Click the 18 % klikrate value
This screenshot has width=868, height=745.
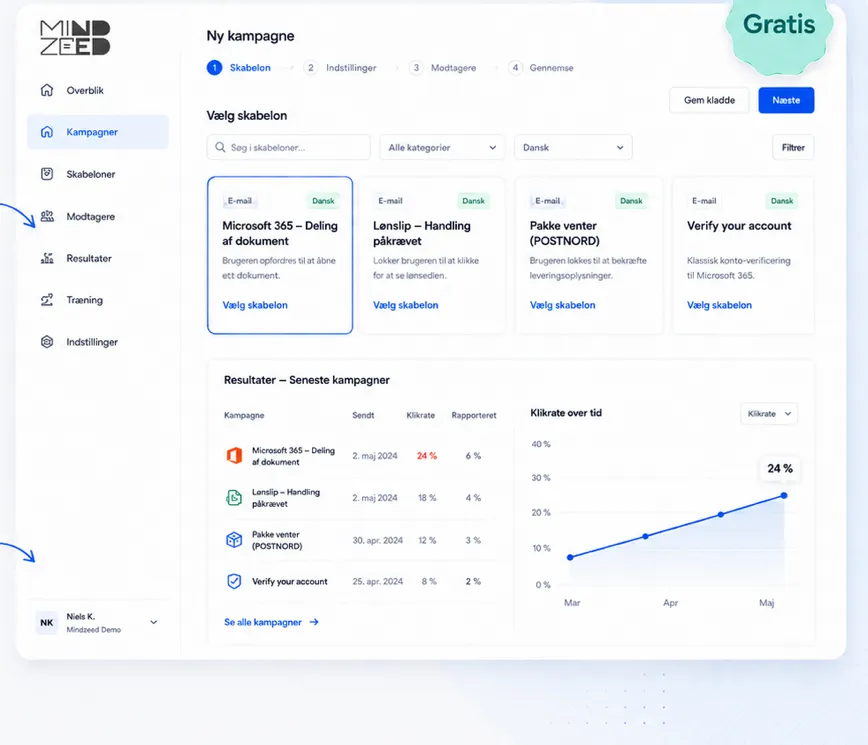[427, 498]
